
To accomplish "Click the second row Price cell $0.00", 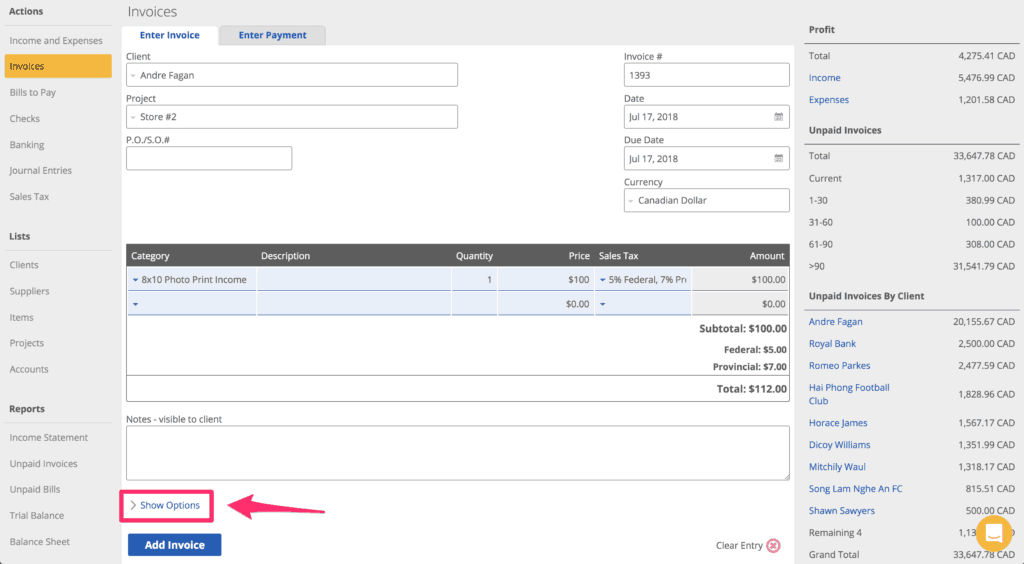I will point(546,304).
